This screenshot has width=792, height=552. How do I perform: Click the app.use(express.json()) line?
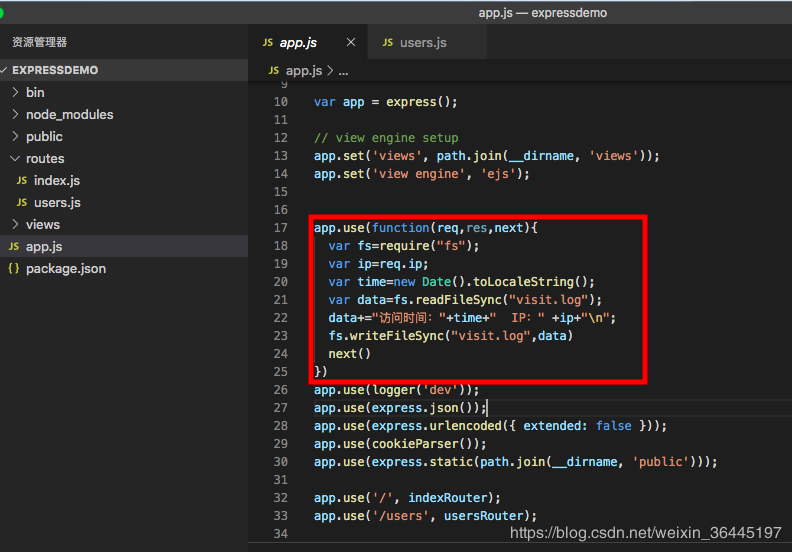(x=400, y=408)
